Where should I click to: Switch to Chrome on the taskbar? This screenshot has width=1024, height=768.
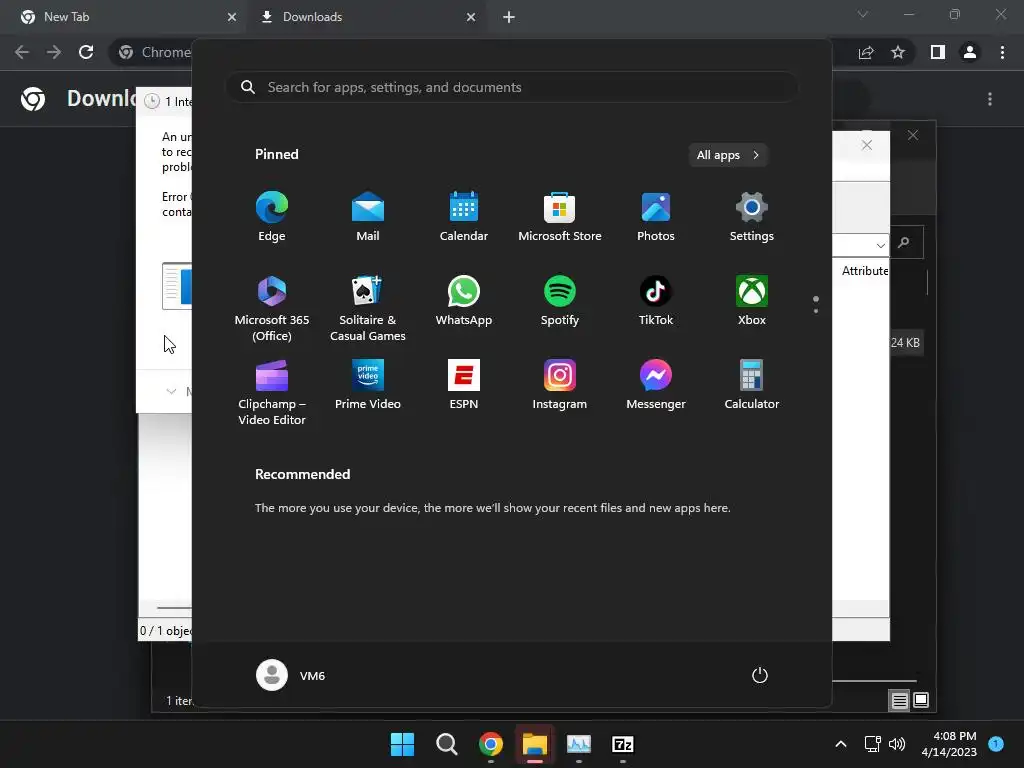[x=491, y=744]
